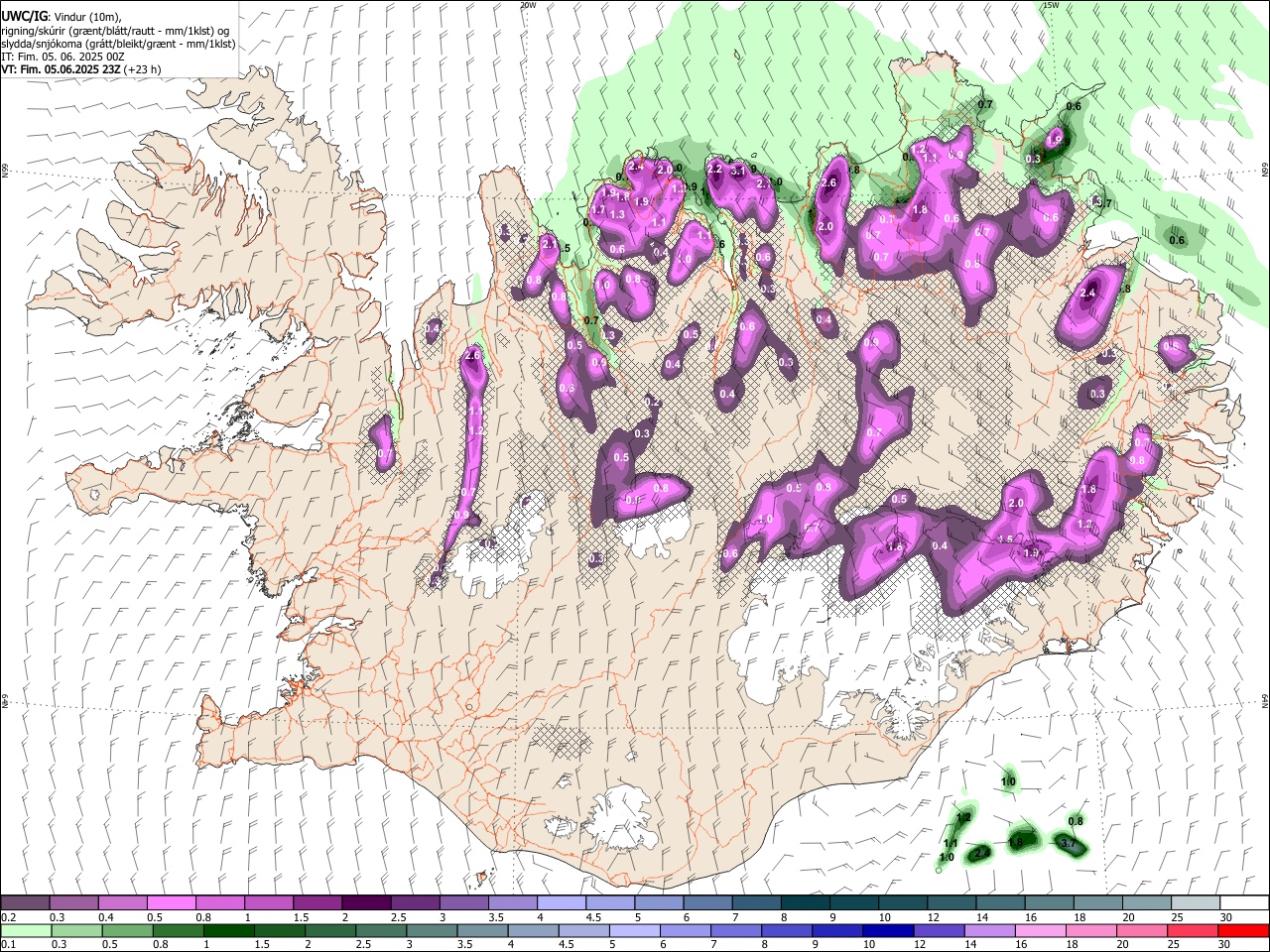Click the 'UWC/IG: Vindur (10m)' title text

point(62,17)
